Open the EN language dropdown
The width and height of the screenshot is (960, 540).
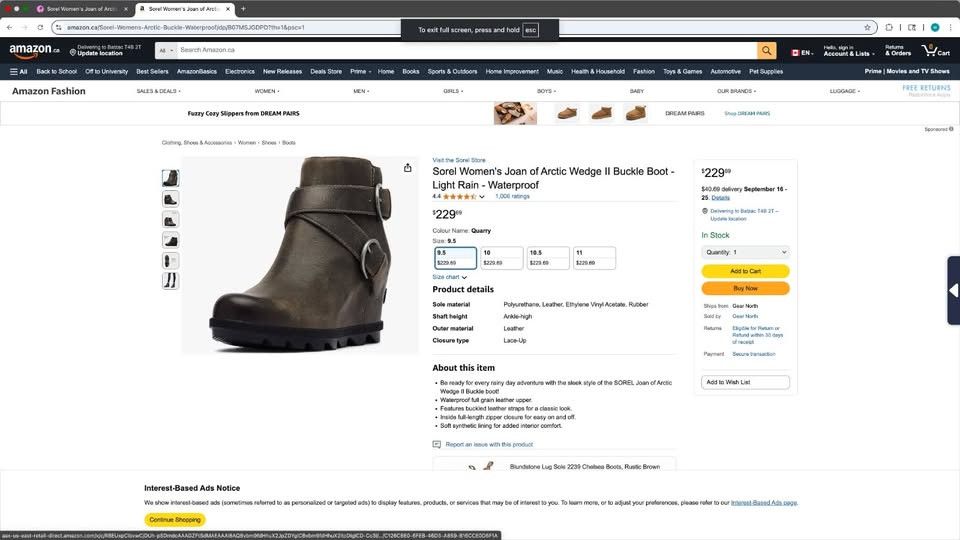tap(802, 53)
